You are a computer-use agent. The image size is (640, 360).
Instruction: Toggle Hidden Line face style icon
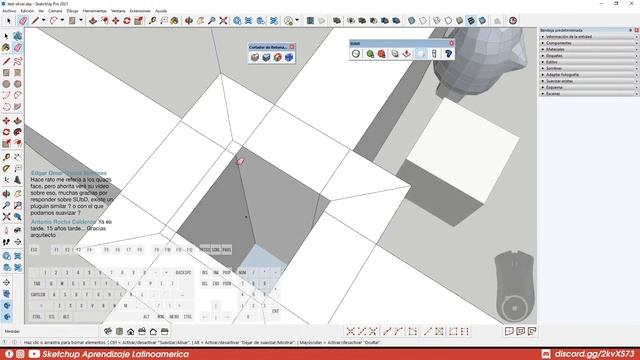pos(448,20)
